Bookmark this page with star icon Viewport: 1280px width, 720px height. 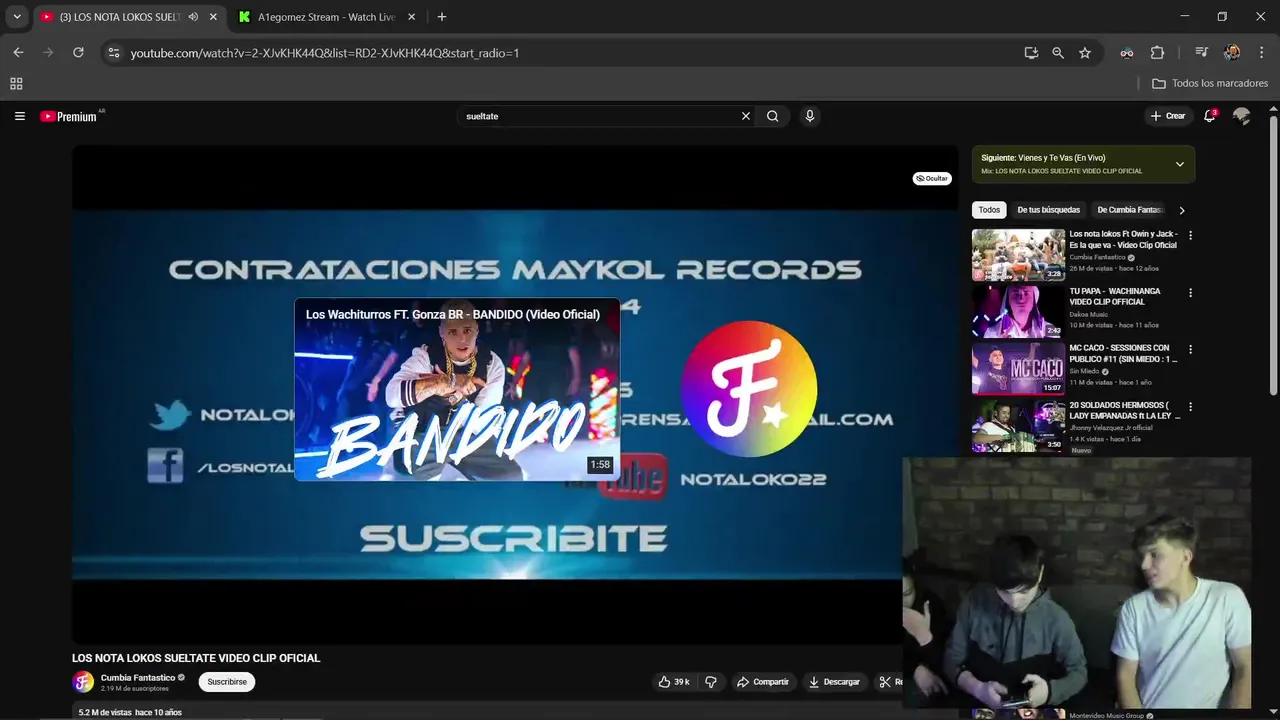(1085, 53)
